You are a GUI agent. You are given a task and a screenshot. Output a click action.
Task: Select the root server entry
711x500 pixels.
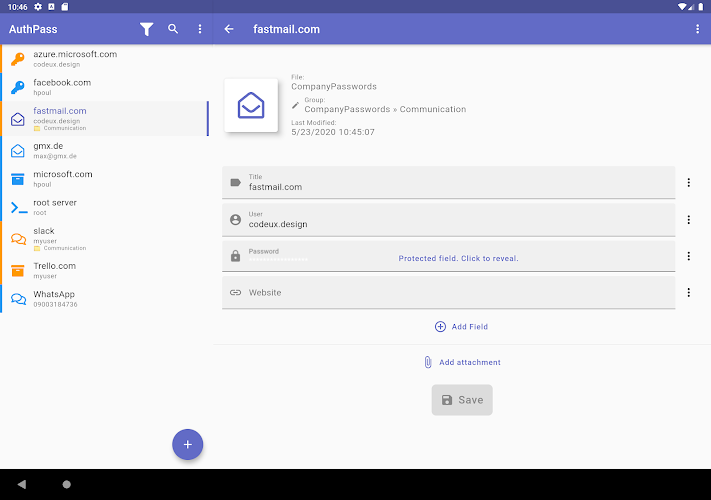[105, 207]
